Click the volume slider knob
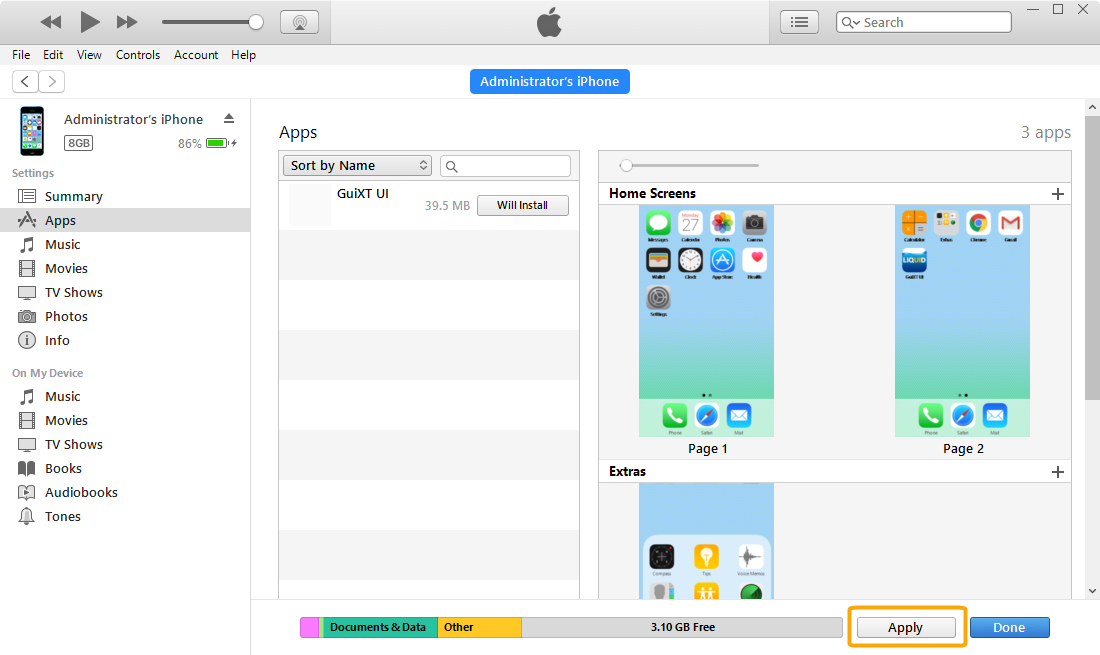 coord(256,22)
